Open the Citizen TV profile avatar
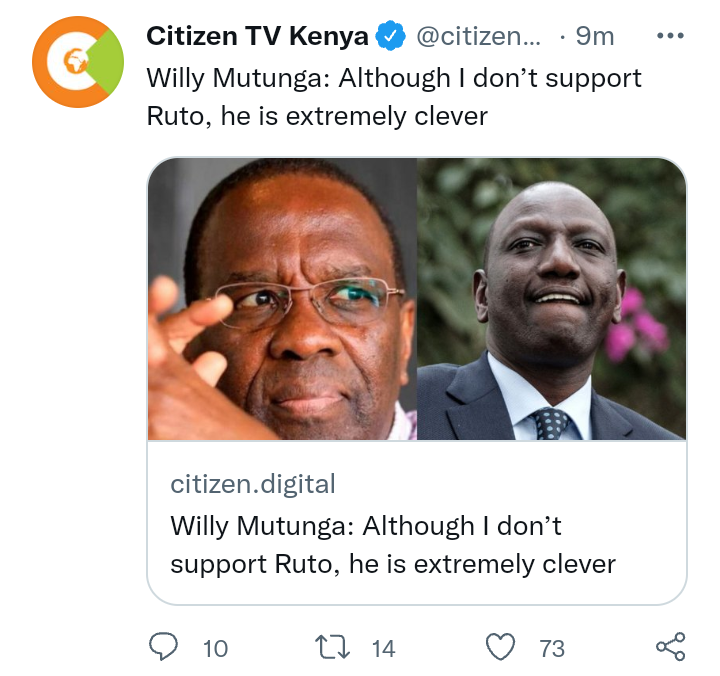The image size is (720, 676). pyautogui.click(x=78, y=62)
